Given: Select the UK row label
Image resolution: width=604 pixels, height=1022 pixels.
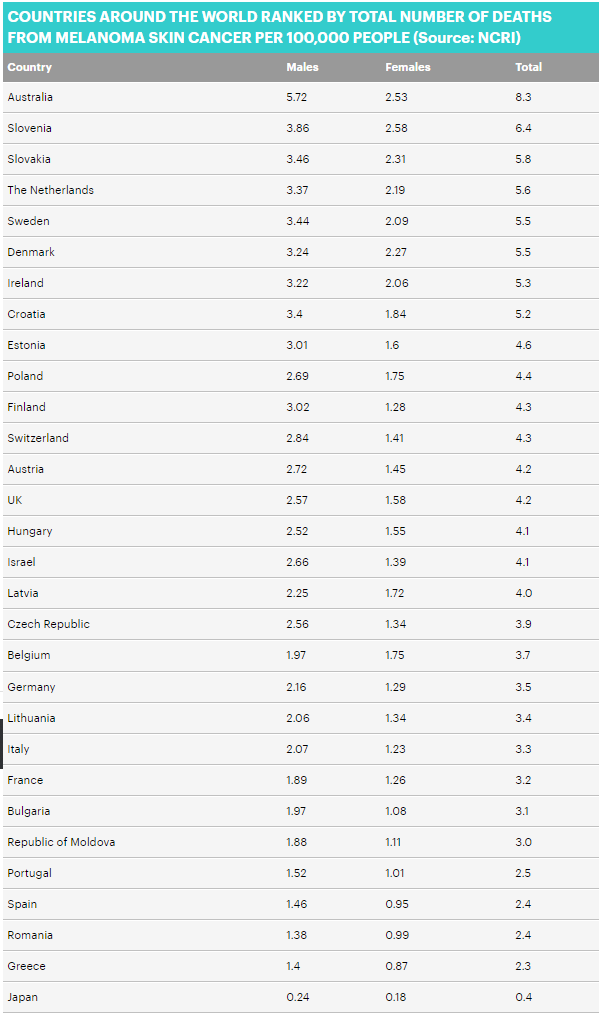Looking at the screenshot, I should click(x=15, y=500).
